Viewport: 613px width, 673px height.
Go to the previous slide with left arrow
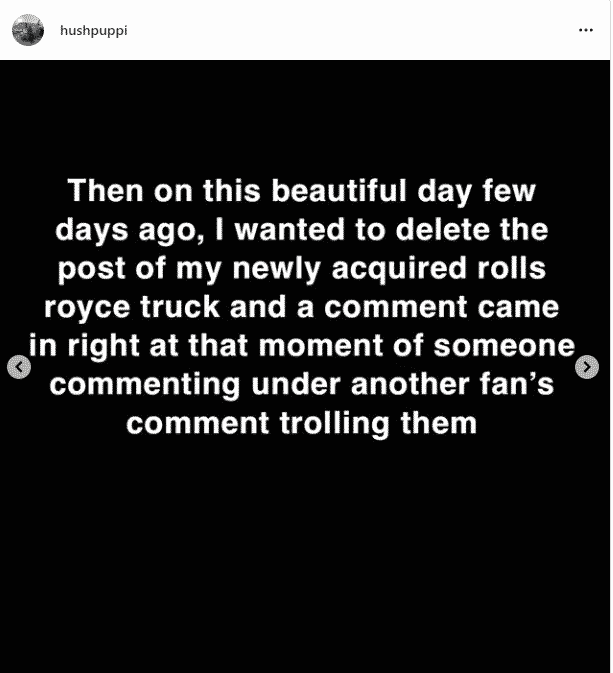(x=18, y=367)
